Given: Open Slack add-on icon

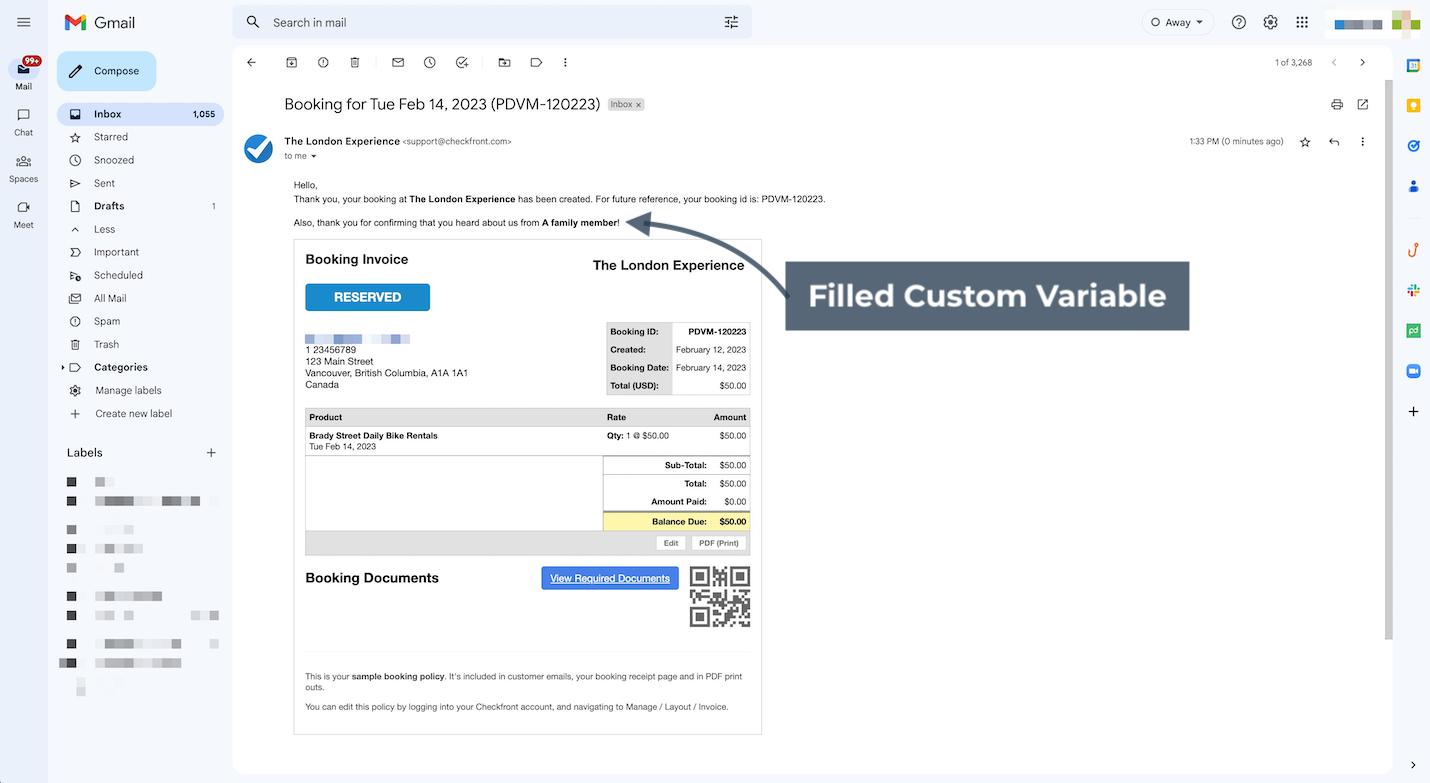Looking at the screenshot, I should click(x=1413, y=290).
